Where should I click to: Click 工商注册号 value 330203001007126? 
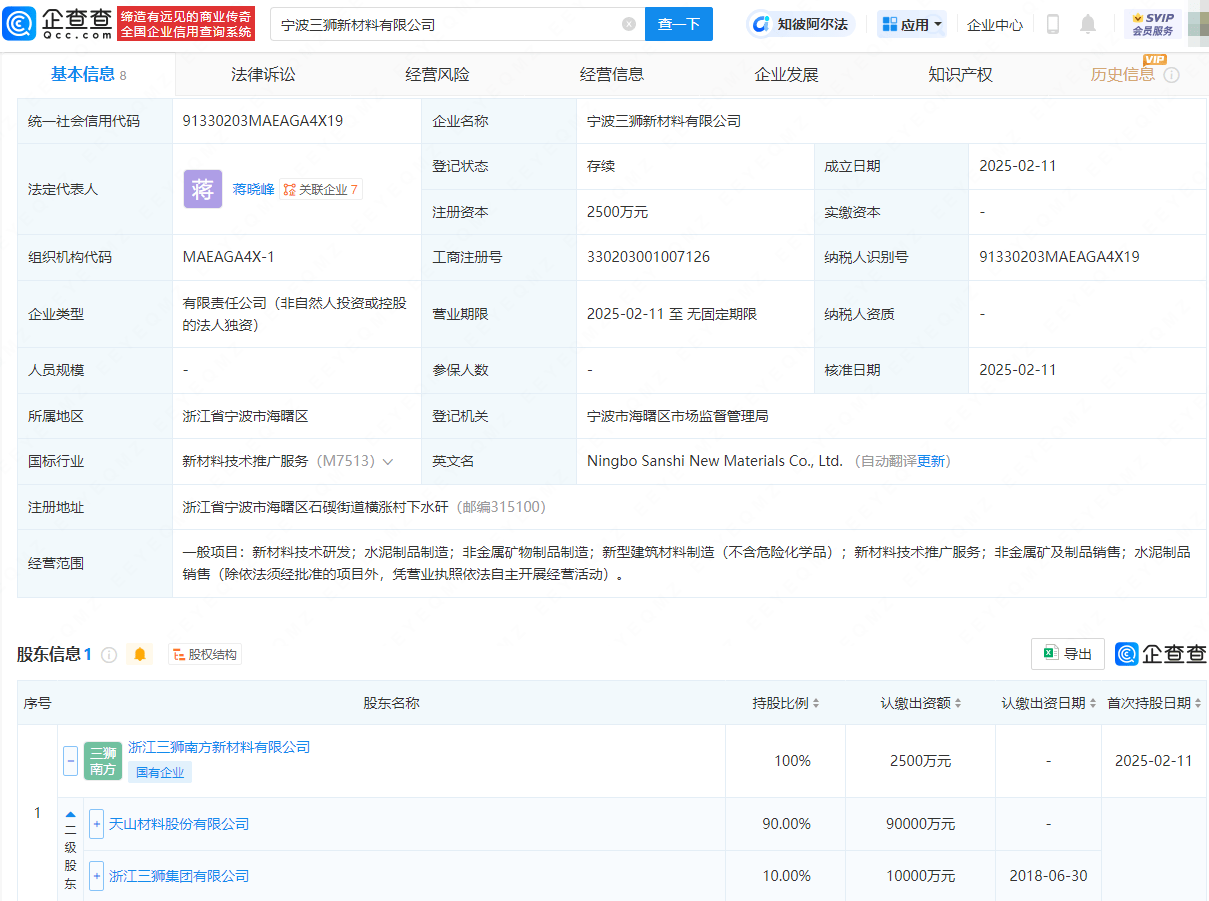[649, 257]
